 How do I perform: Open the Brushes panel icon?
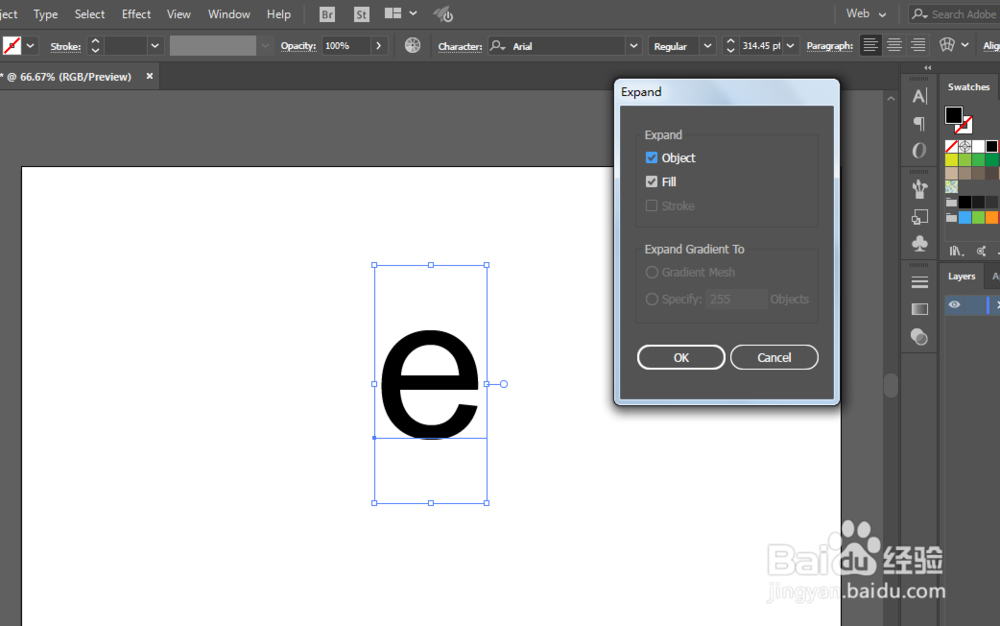pos(919,189)
